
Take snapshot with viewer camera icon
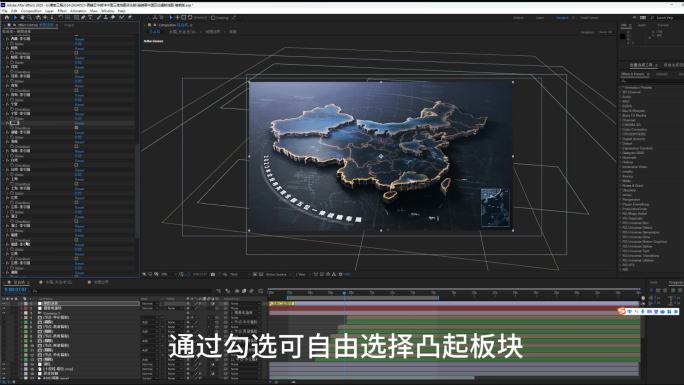[213, 274]
